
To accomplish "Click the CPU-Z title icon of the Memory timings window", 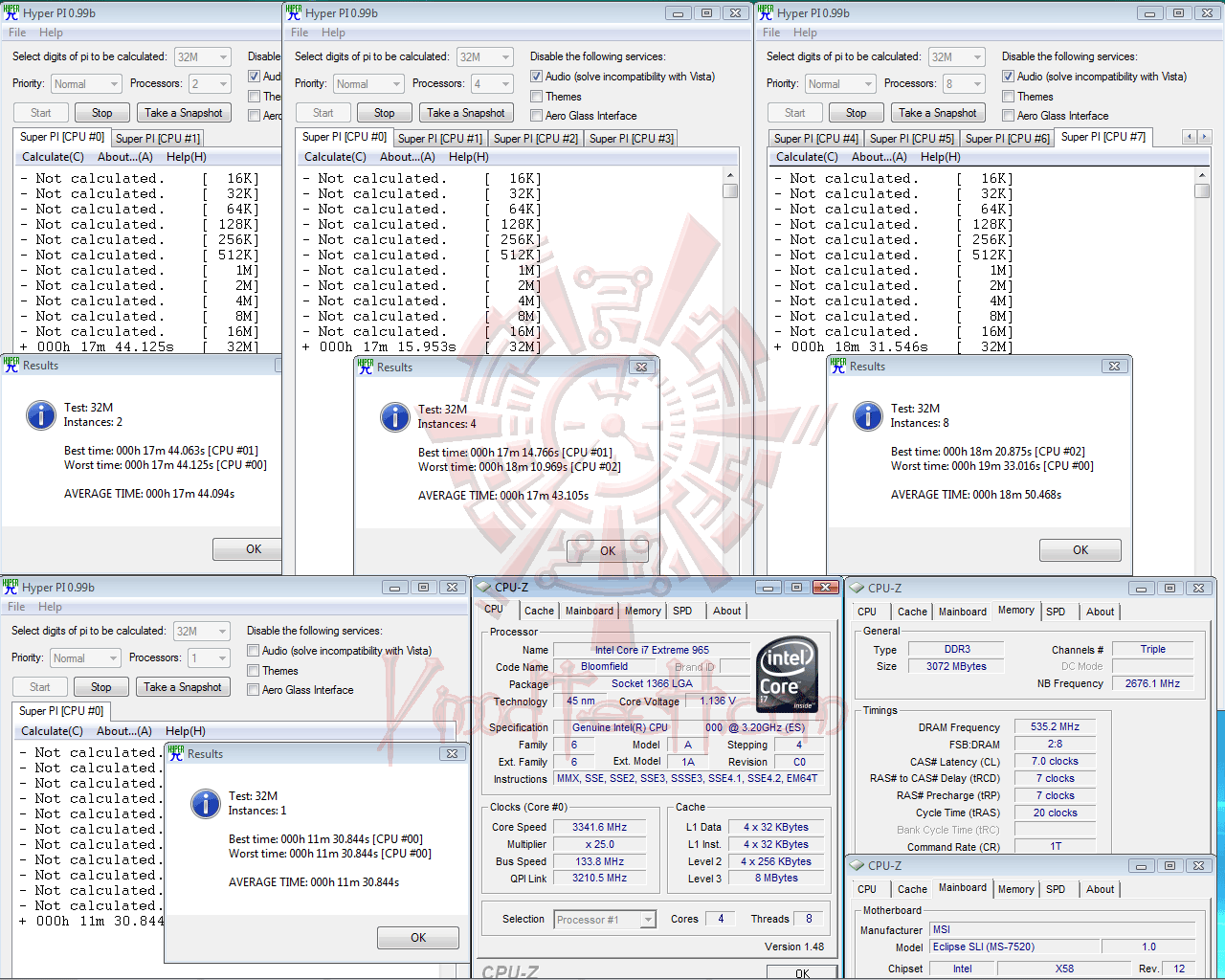I will (857, 588).
